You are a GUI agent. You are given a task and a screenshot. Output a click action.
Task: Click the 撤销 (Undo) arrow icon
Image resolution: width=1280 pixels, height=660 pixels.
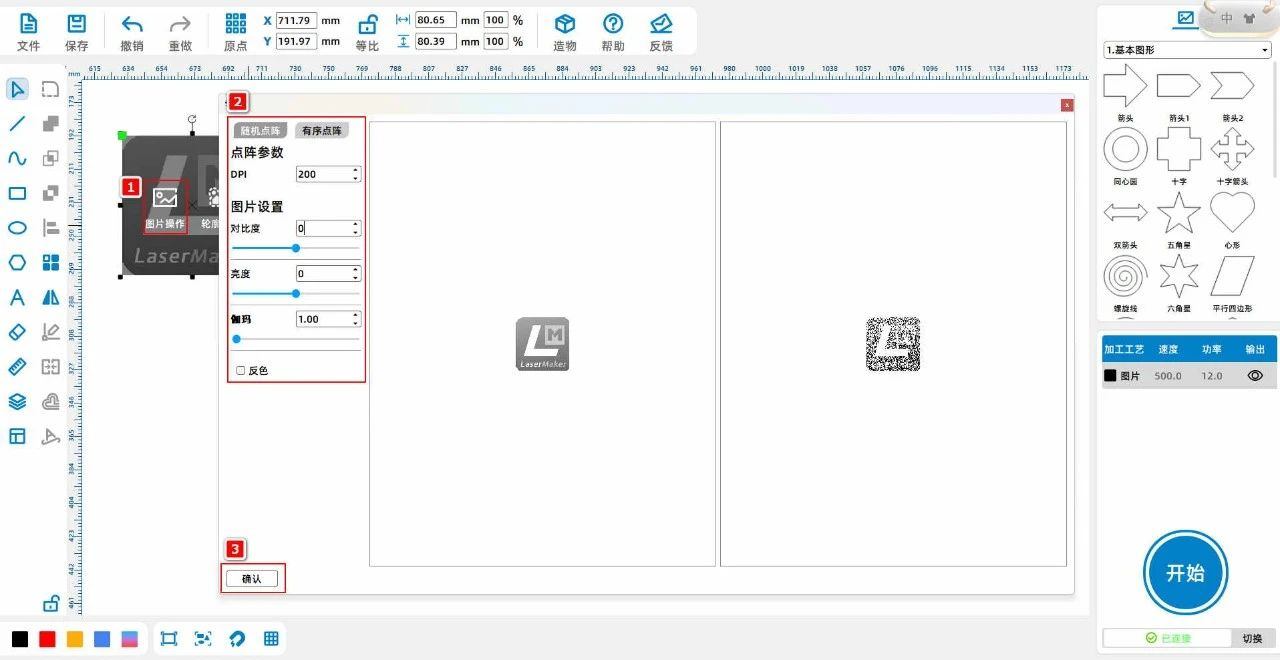[132, 24]
